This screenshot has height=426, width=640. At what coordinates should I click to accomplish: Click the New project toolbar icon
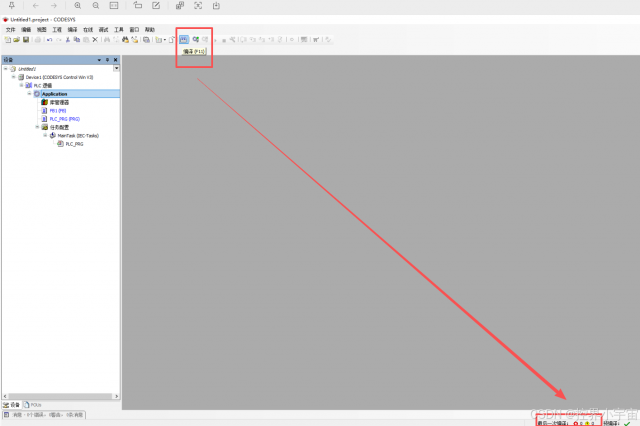(x=8, y=40)
